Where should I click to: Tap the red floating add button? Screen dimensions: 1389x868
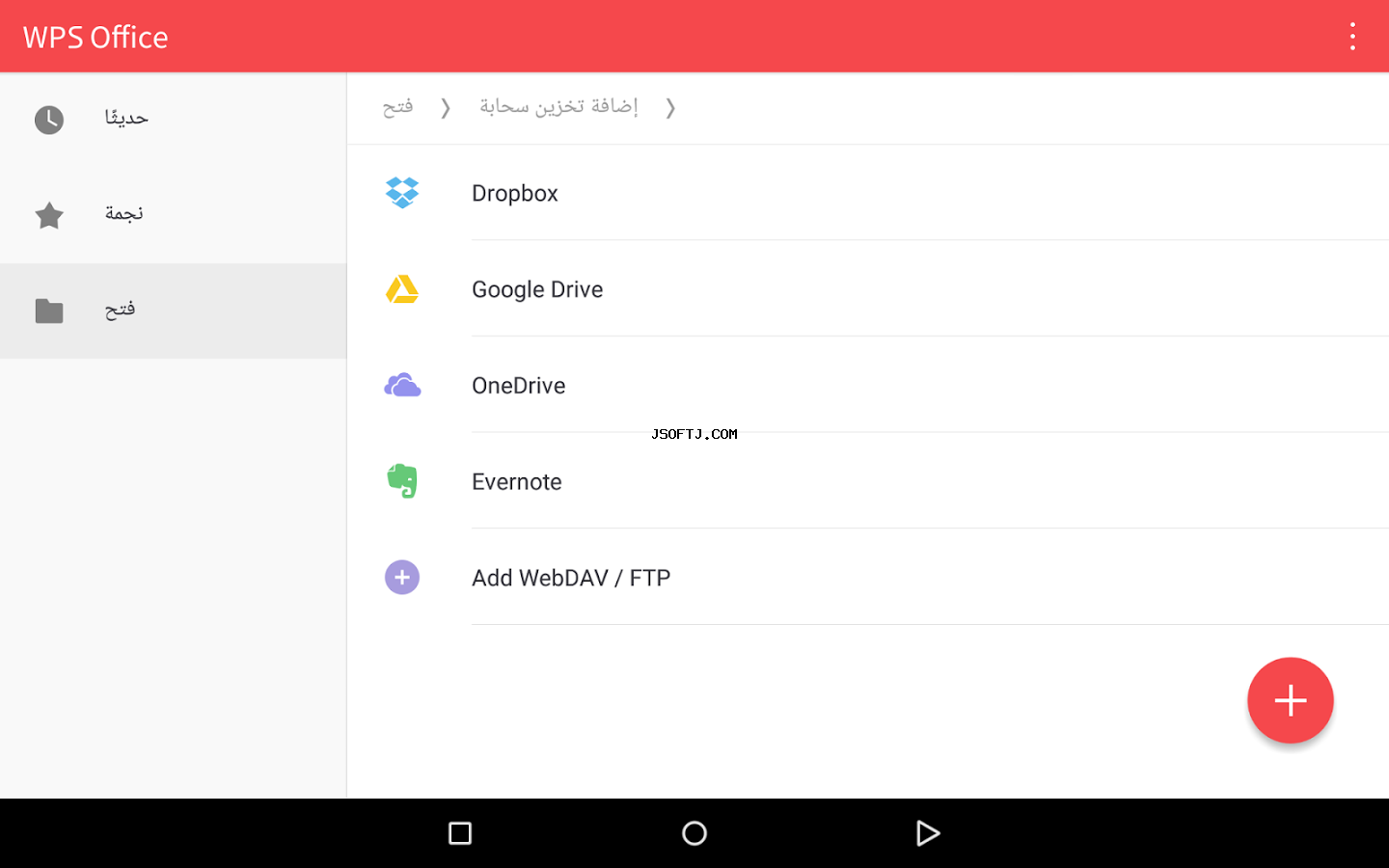(1291, 700)
